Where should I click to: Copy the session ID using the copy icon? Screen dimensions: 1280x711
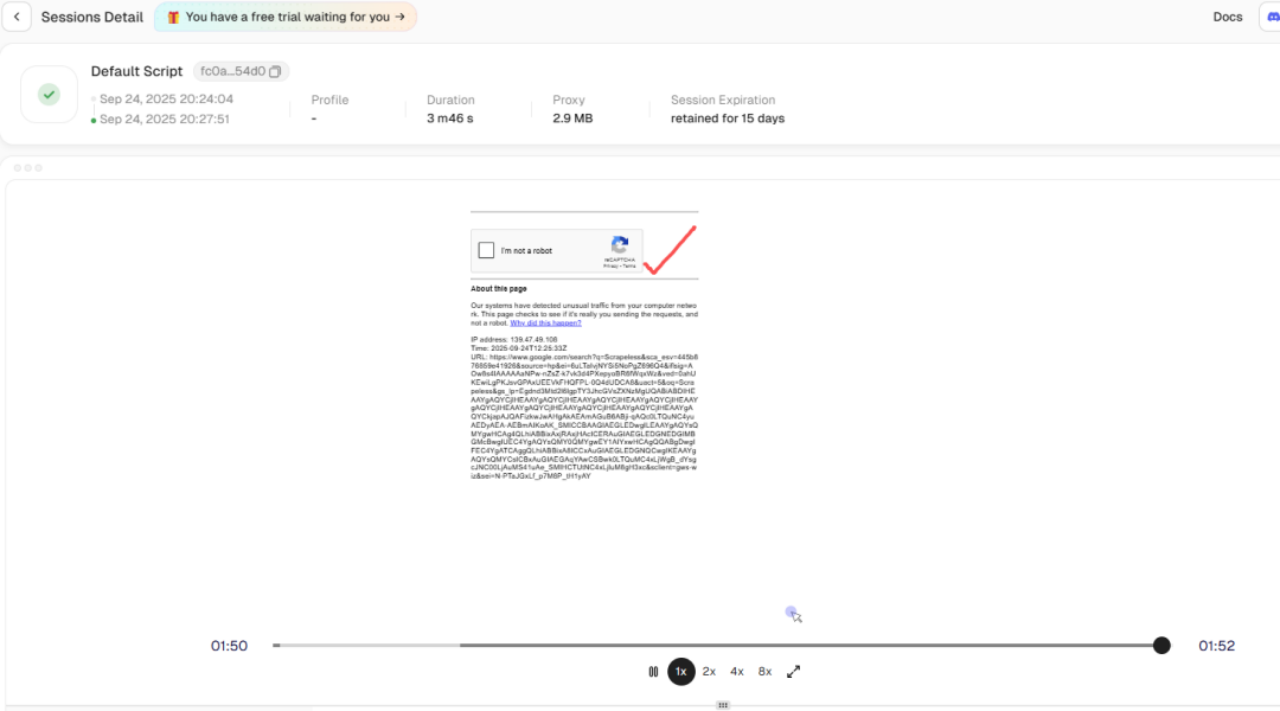275,72
